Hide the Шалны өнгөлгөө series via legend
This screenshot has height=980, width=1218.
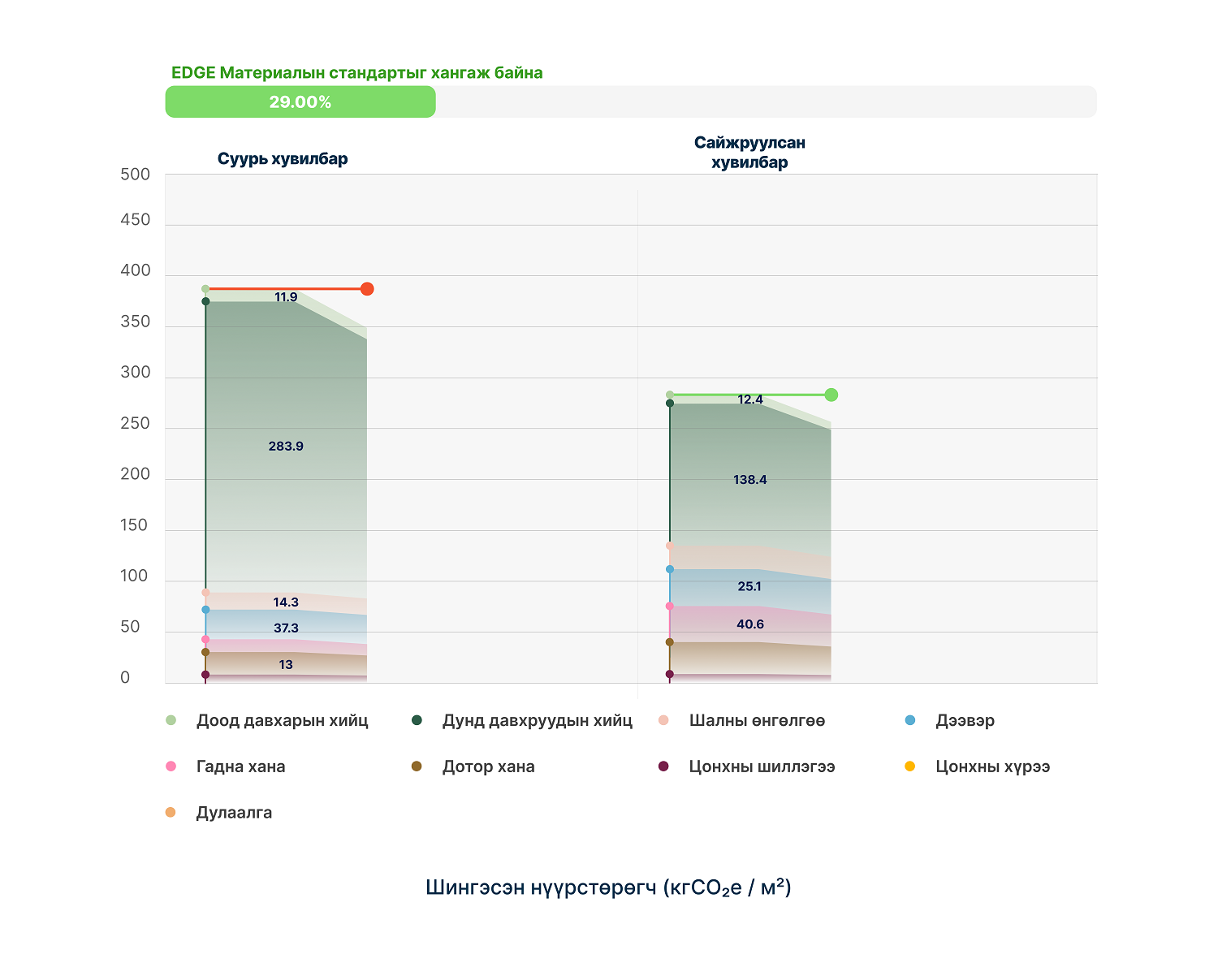pyautogui.click(x=756, y=721)
